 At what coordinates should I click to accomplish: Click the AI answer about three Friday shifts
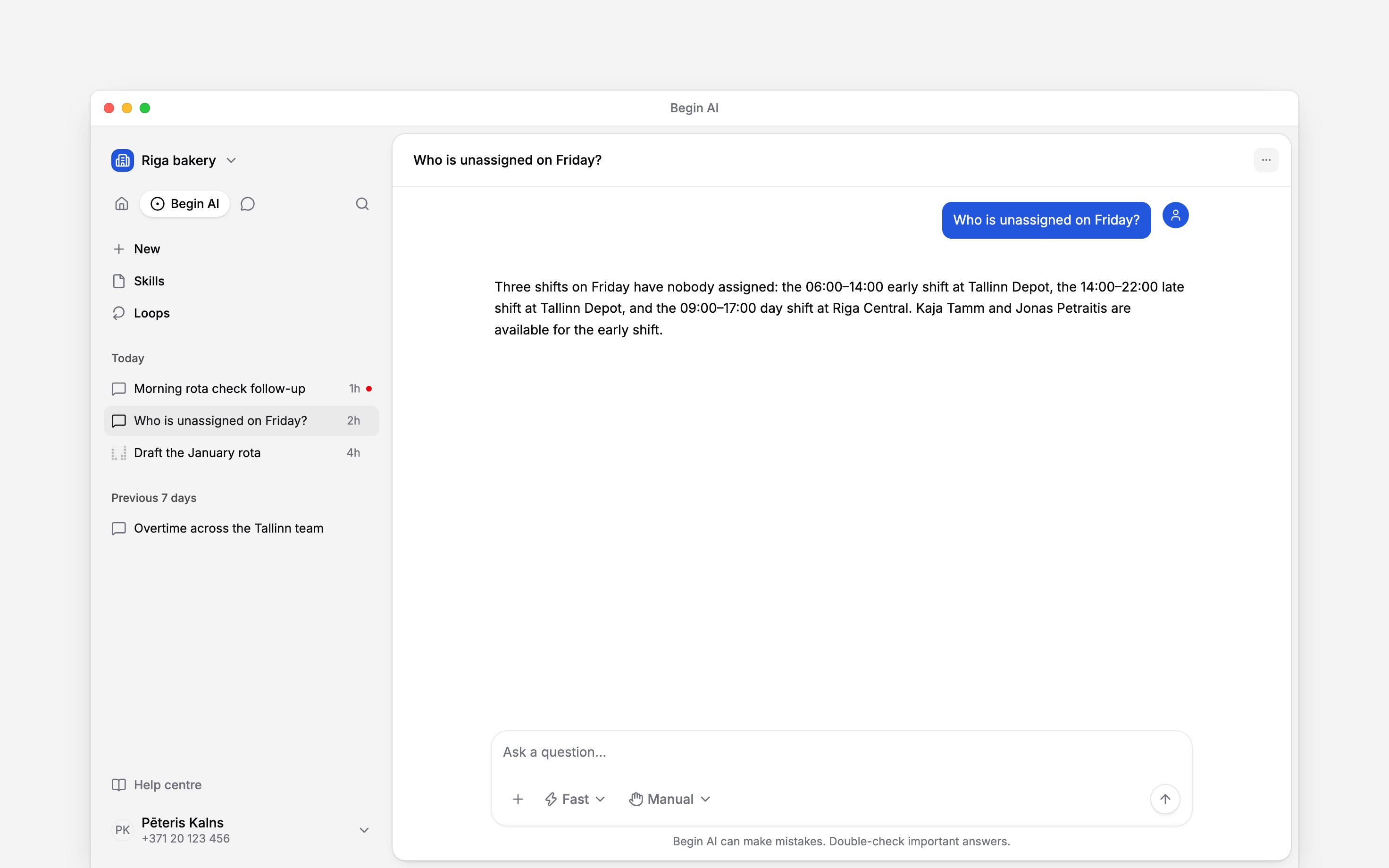click(839, 308)
